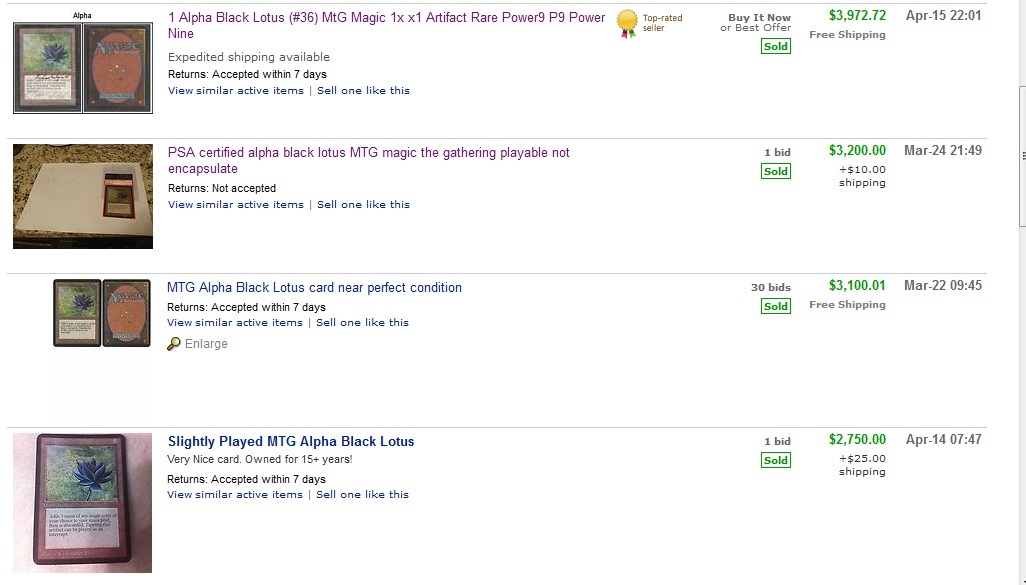View similar active items for the PSA certified listing
1026x585 pixels.
235,205
